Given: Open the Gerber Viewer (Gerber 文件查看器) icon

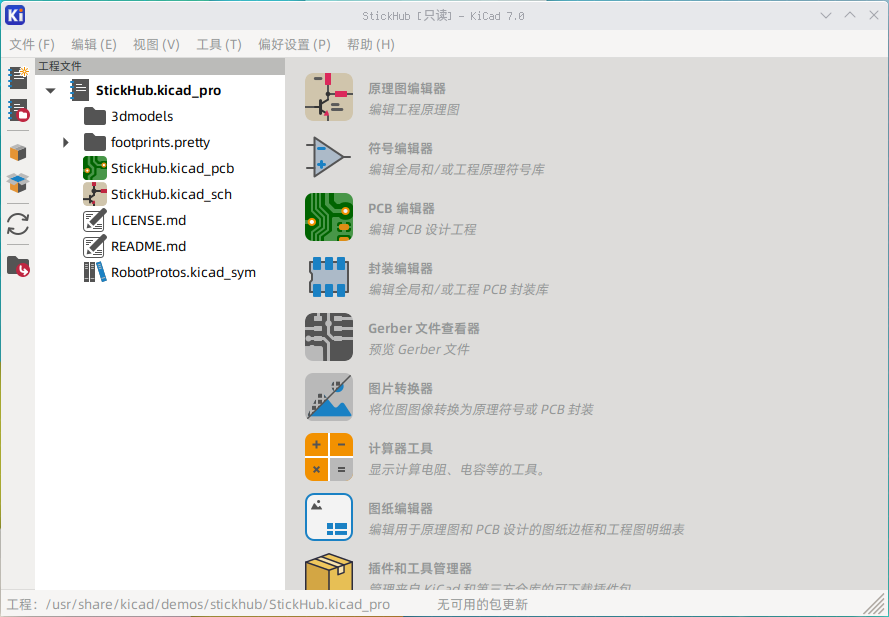Looking at the screenshot, I should pyautogui.click(x=328, y=338).
